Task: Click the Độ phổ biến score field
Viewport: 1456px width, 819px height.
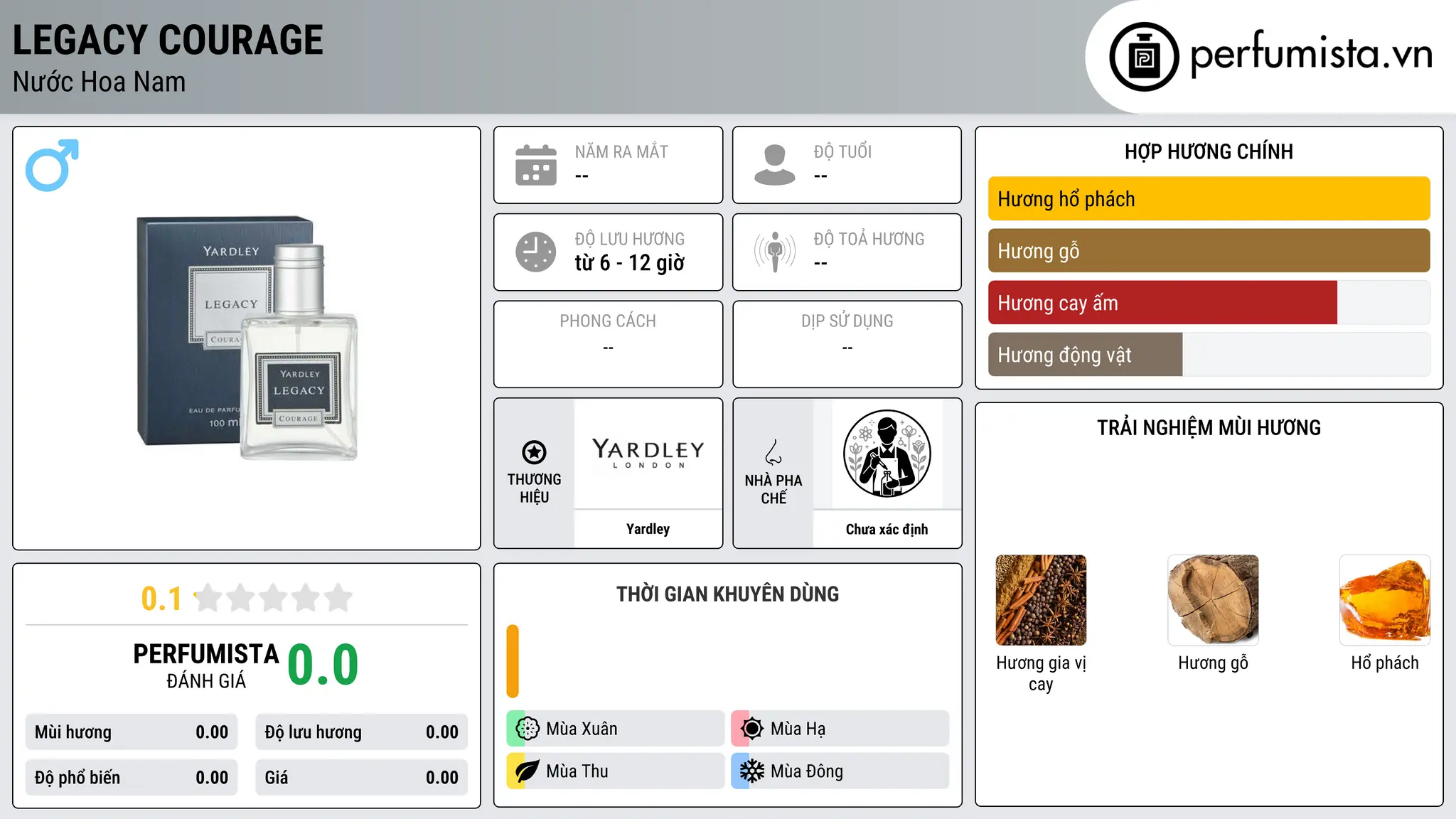Action: 132,778
